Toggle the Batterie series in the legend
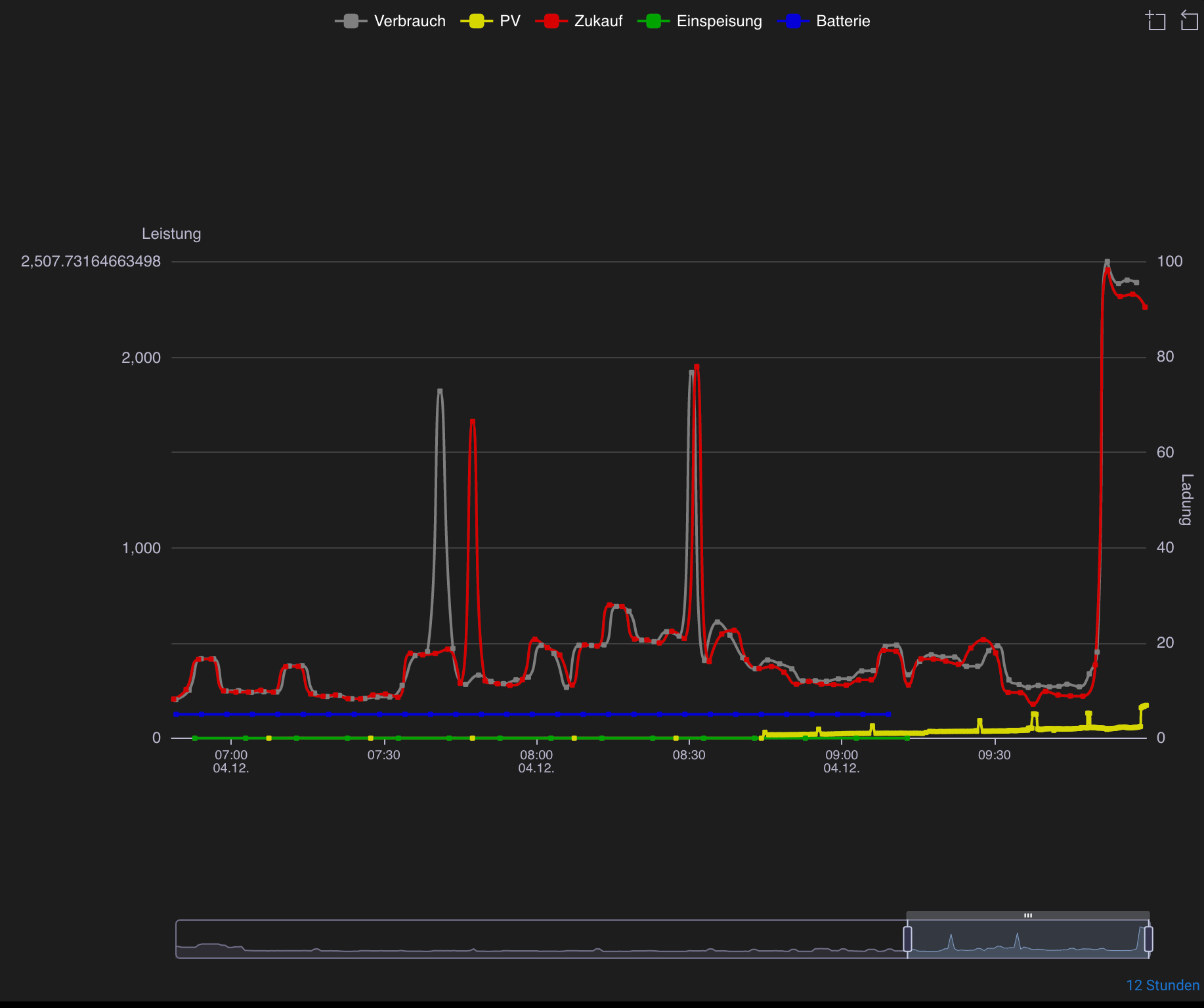 823,21
